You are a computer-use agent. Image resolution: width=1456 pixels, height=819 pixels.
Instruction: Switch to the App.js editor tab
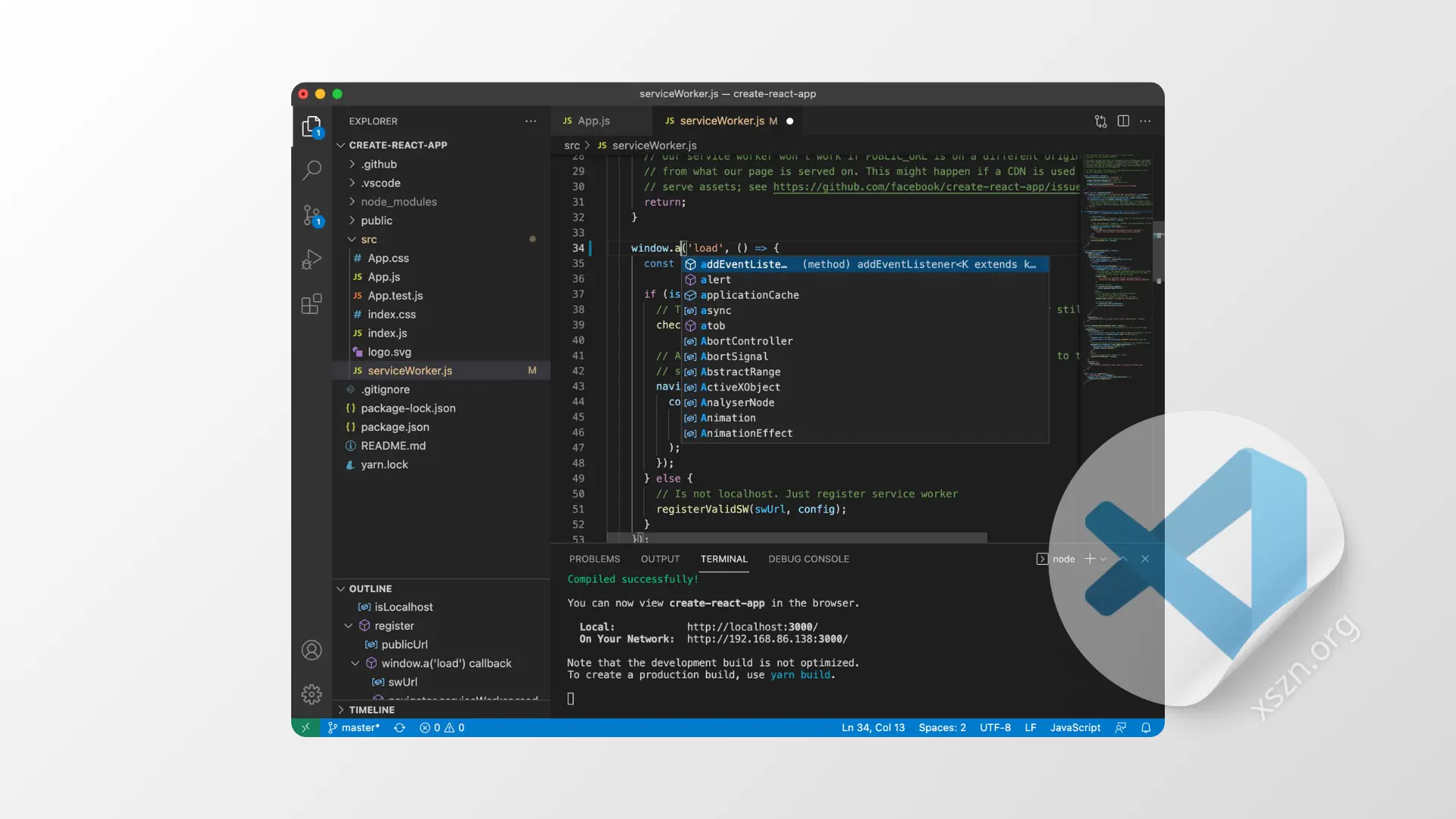[x=593, y=121]
